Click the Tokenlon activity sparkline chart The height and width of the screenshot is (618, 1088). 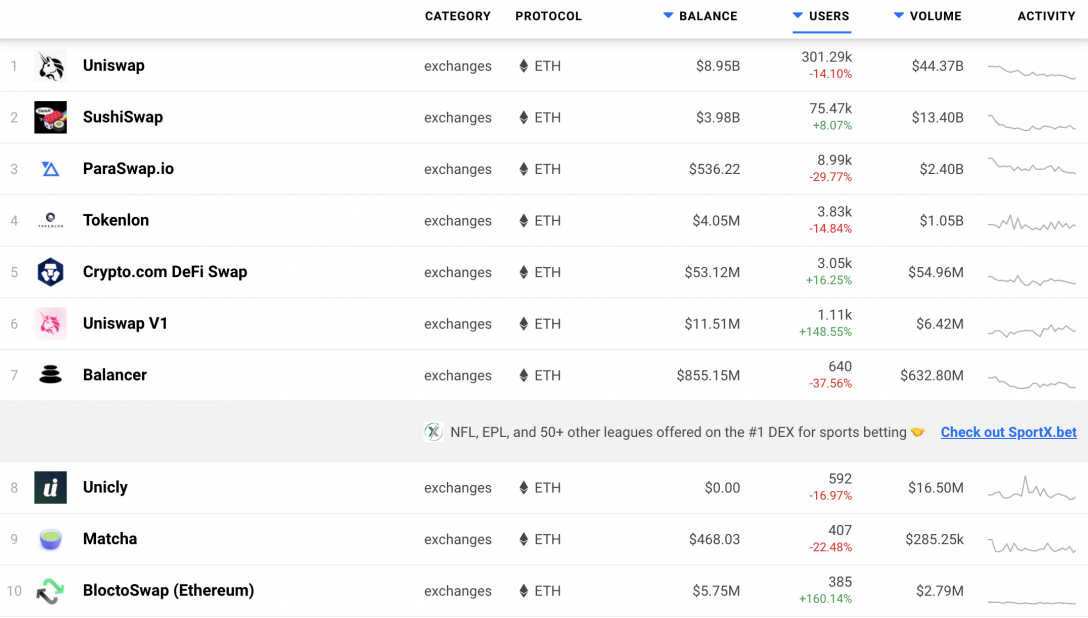[1032, 223]
